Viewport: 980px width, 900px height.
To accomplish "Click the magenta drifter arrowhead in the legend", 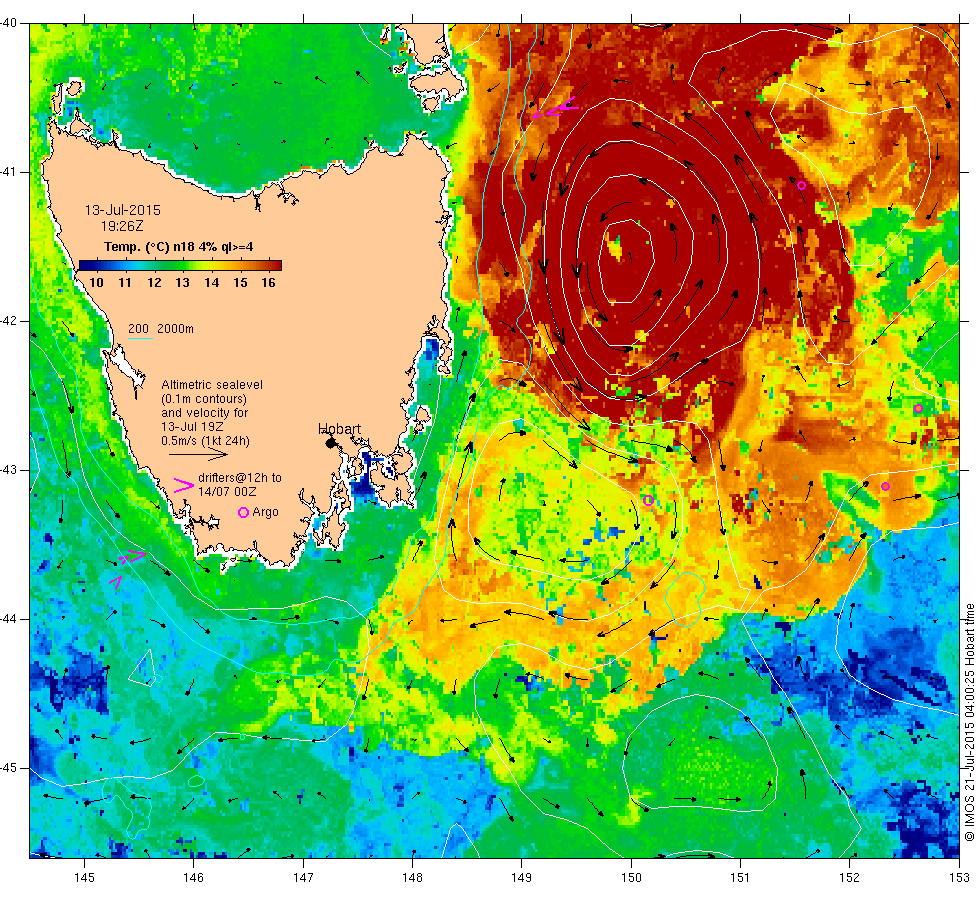I will [183, 485].
